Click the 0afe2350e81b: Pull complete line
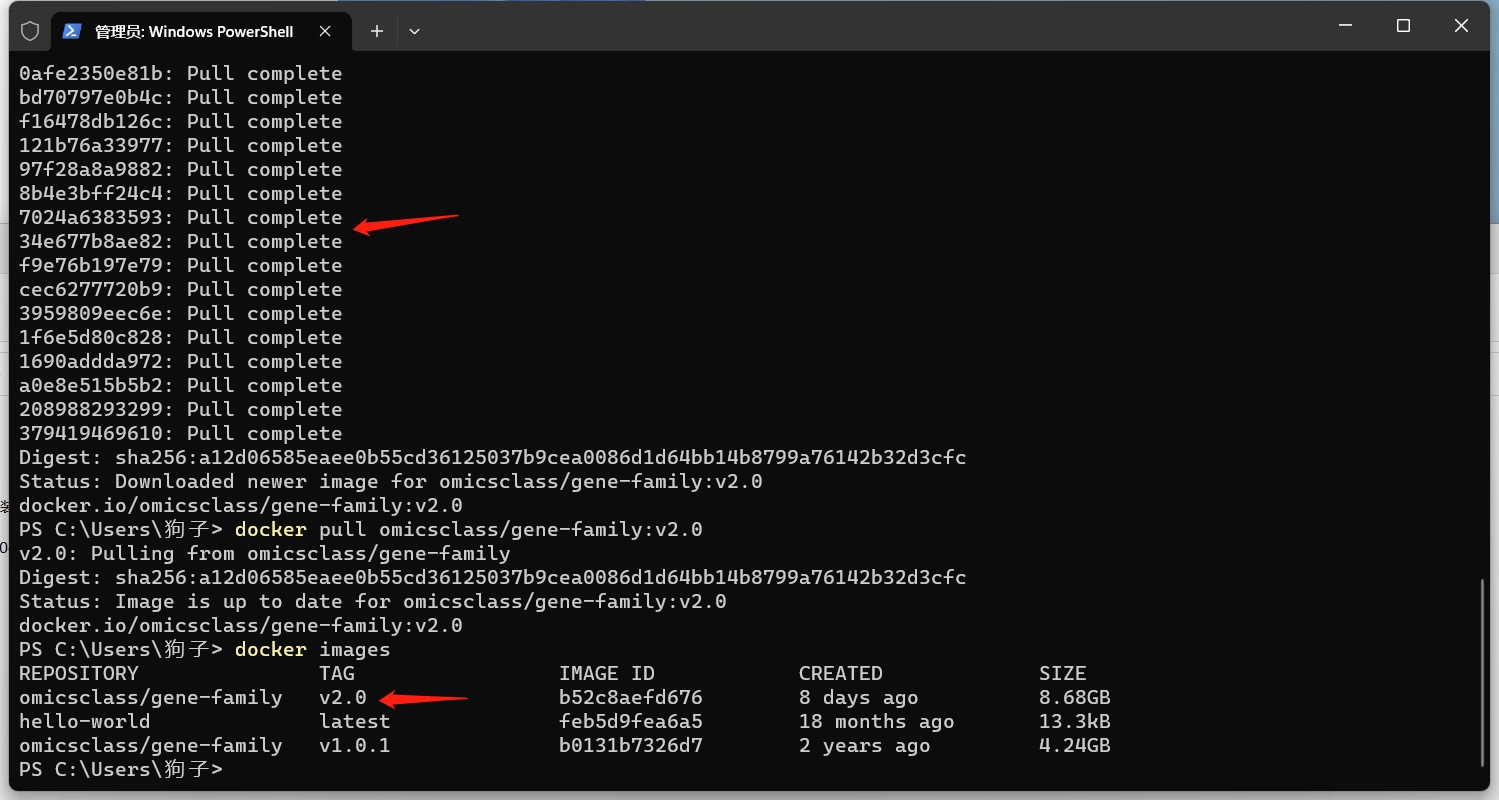This screenshot has height=800, width=1499. coord(180,74)
